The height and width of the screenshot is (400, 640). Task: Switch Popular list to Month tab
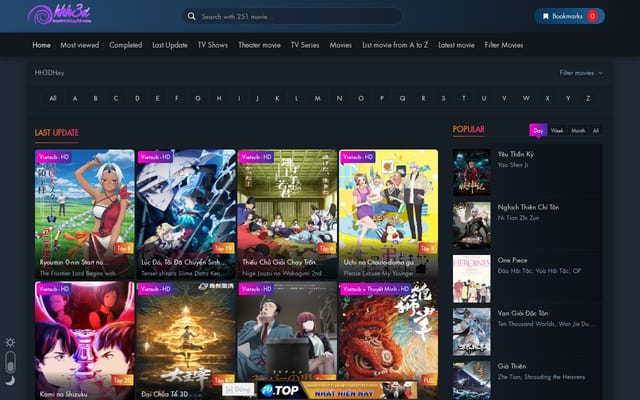click(578, 131)
